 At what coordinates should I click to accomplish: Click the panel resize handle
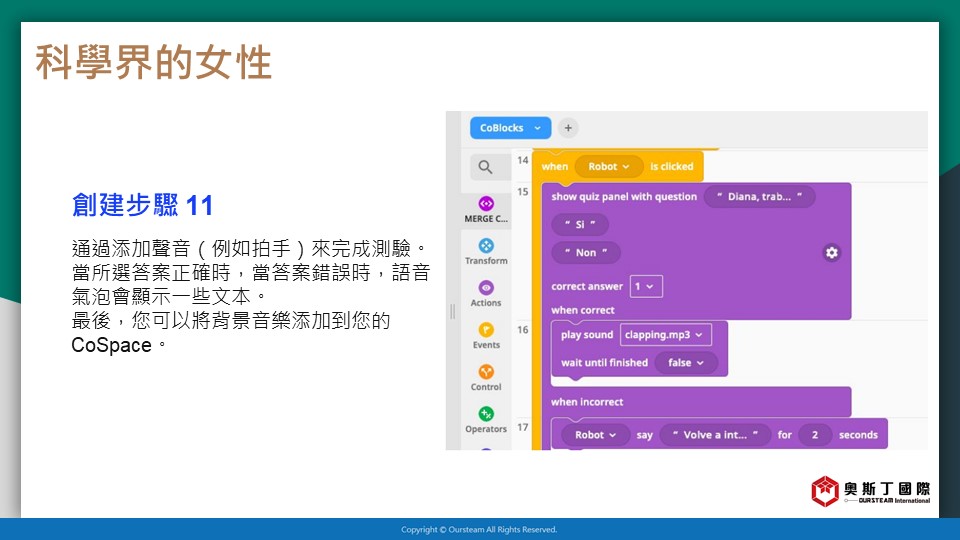[452, 311]
